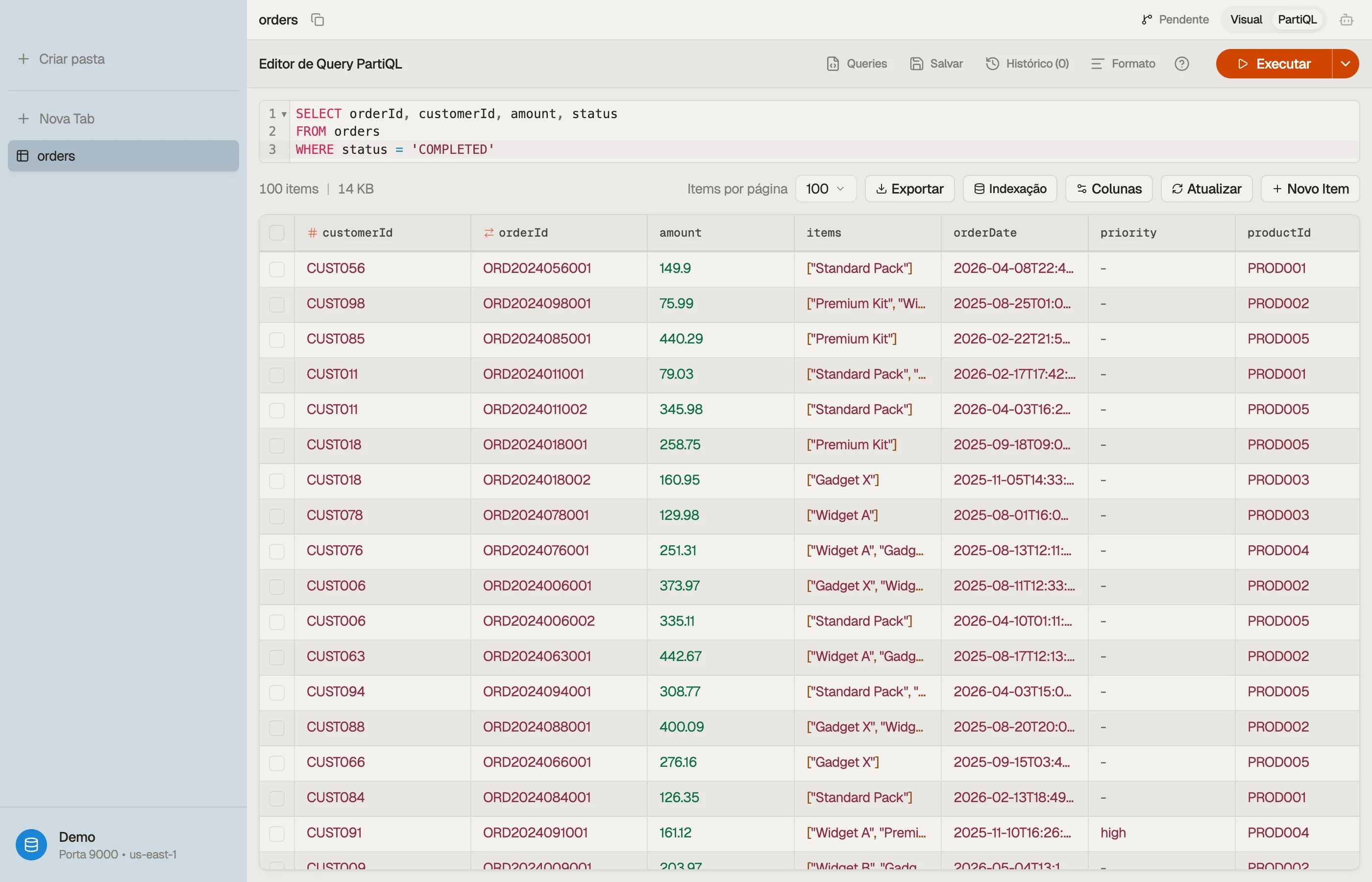Expand the Executar dropdown arrow
The height and width of the screenshot is (882, 1372).
[1346, 64]
